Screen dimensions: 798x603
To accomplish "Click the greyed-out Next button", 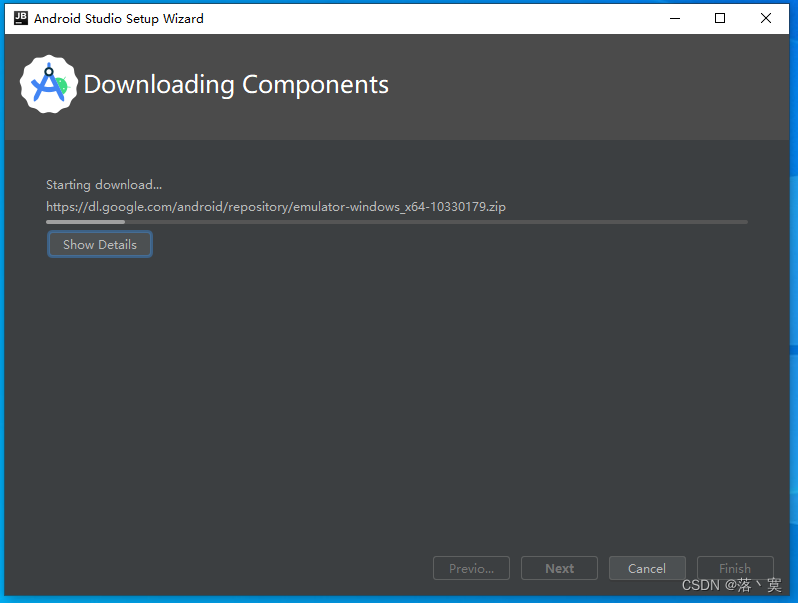I will pyautogui.click(x=559, y=568).
